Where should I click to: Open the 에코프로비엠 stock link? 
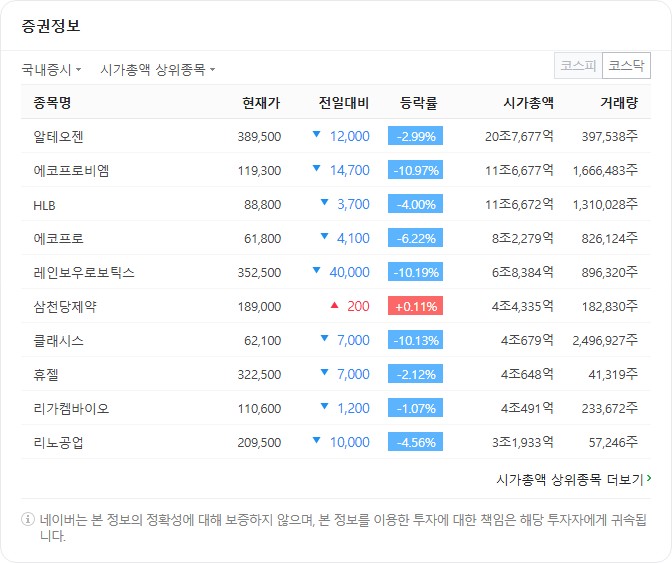coord(71,170)
